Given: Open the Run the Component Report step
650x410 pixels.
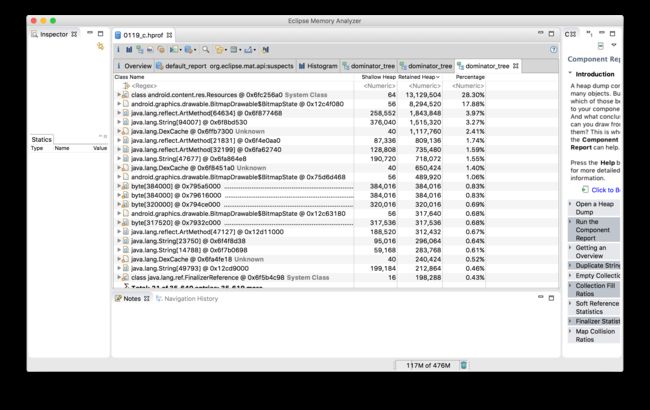Looking at the screenshot, I should point(593,230).
